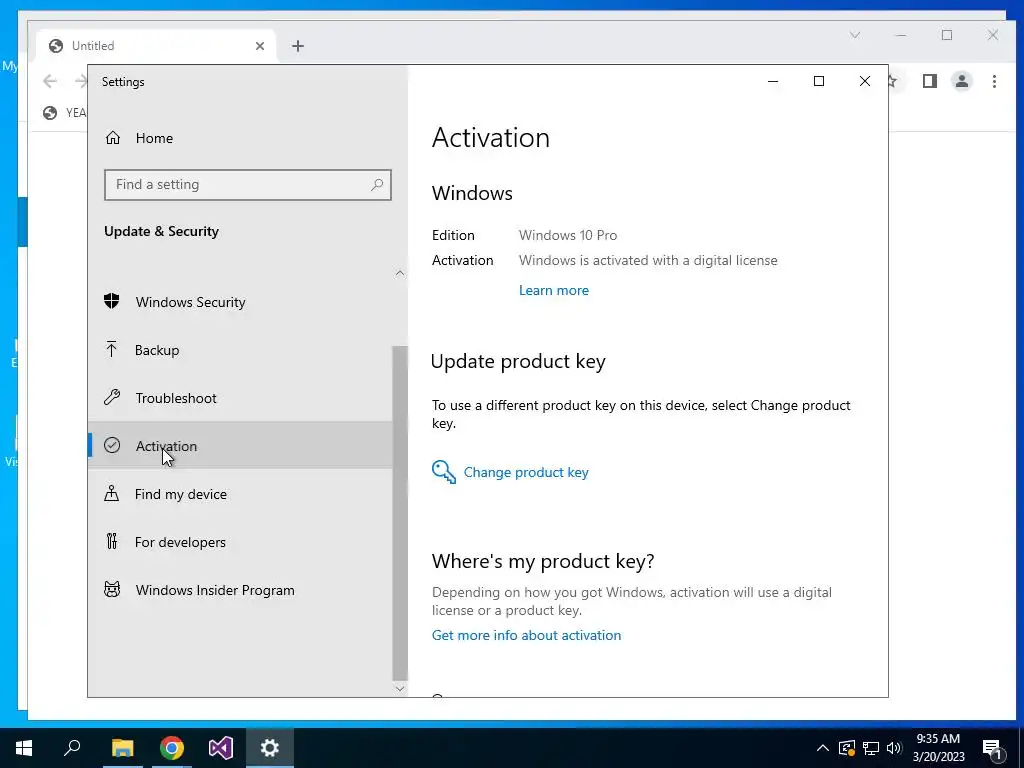
Task: Open Find my device settings
Action: pos(240,494)
